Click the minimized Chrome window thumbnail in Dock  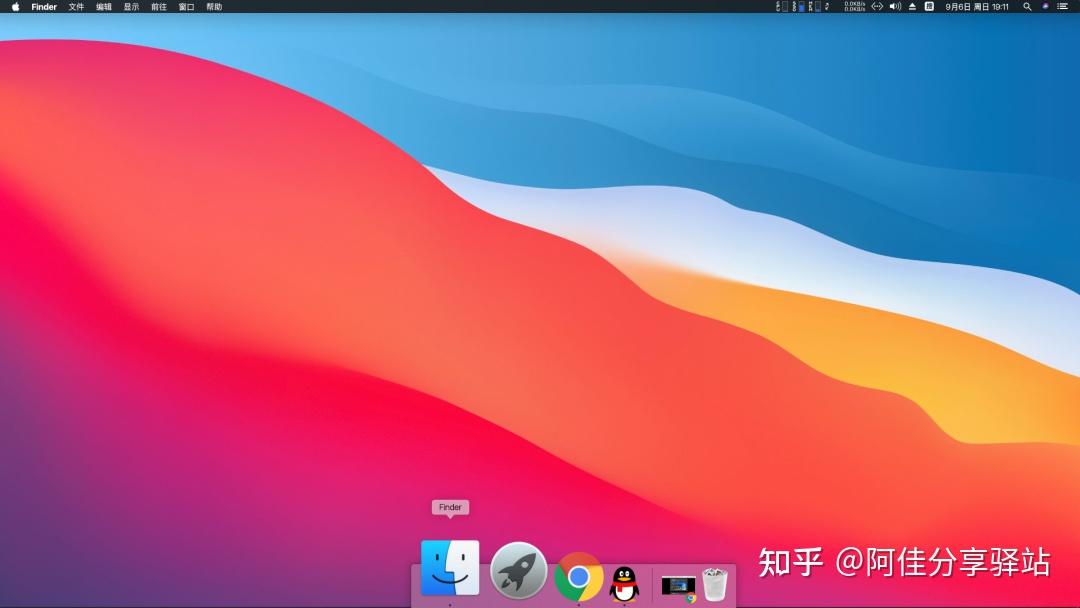point(677,585)
